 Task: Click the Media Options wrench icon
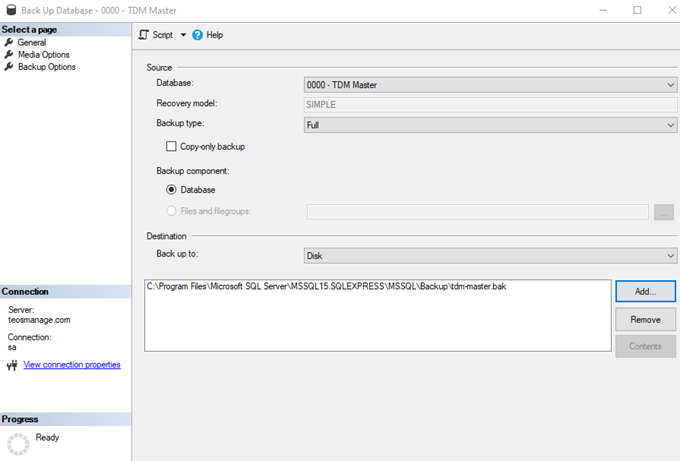coord(9,55)
